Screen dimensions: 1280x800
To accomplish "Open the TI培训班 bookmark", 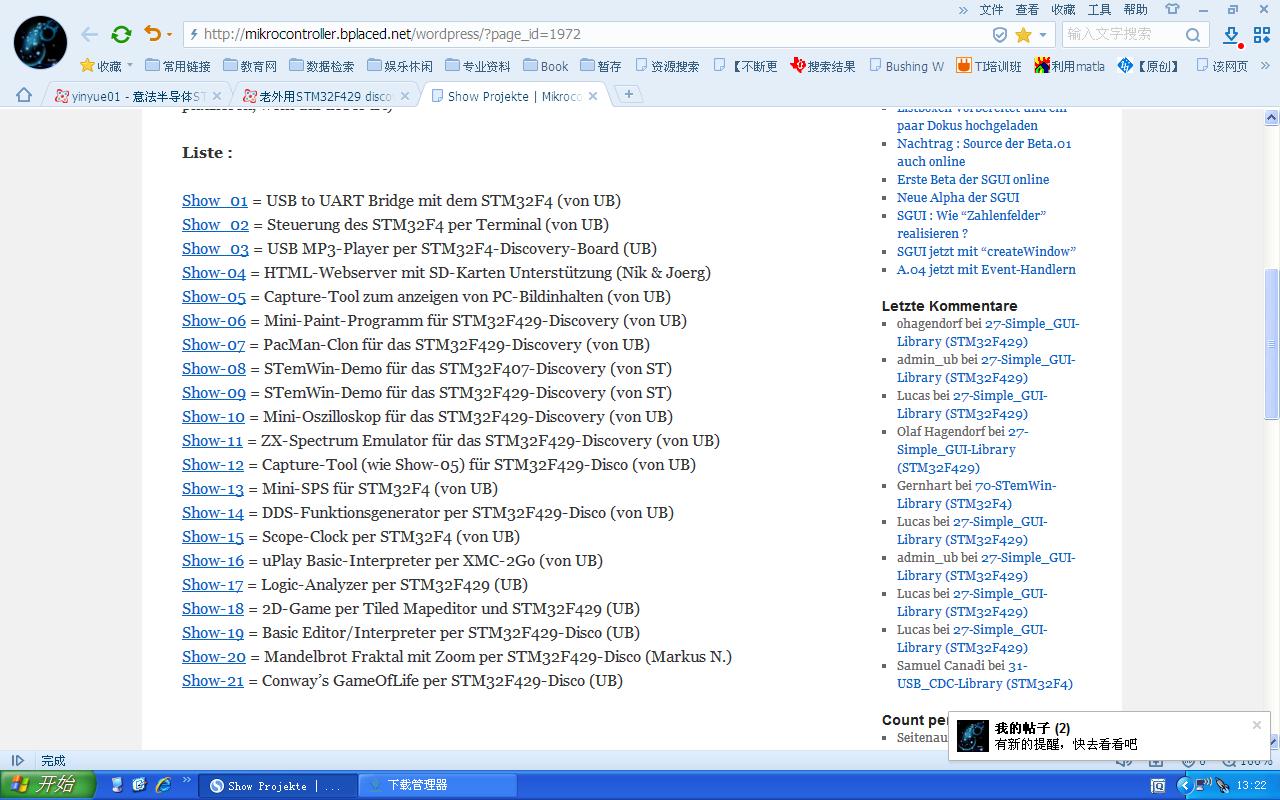I will tap(989, 66).
